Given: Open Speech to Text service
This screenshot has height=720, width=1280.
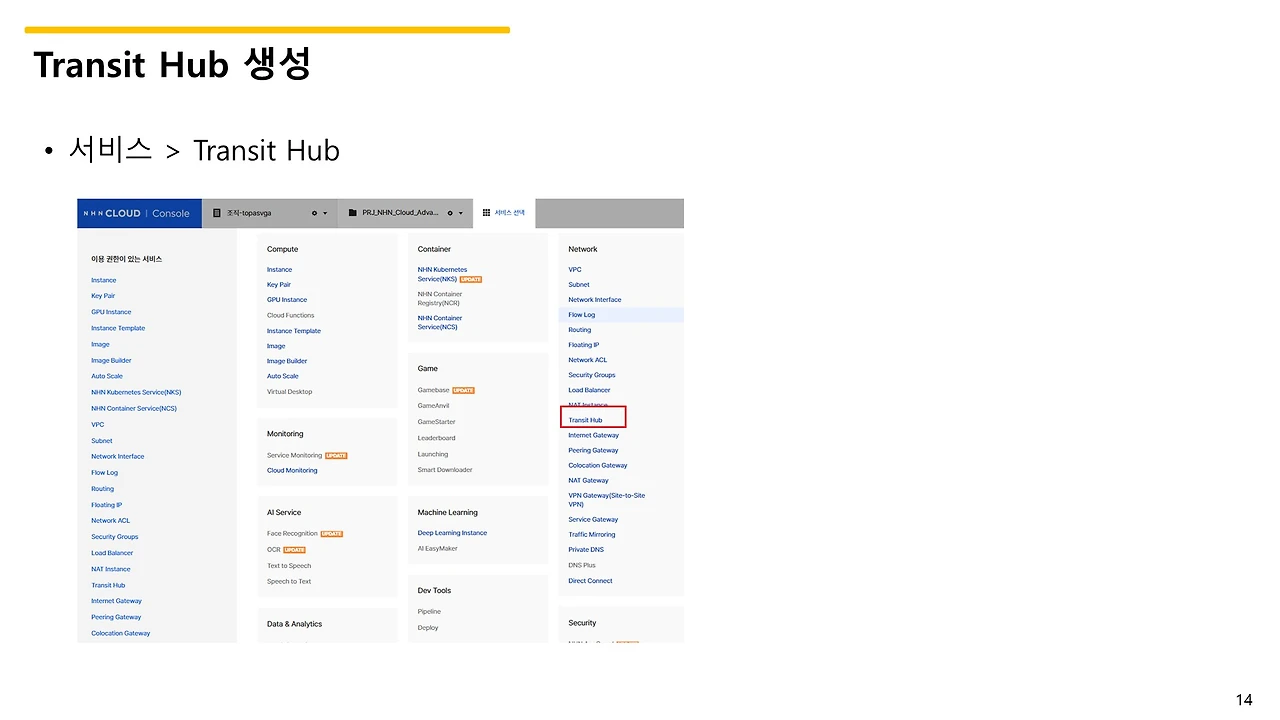Looking at the screenshot, I should (x=289, y=581).
